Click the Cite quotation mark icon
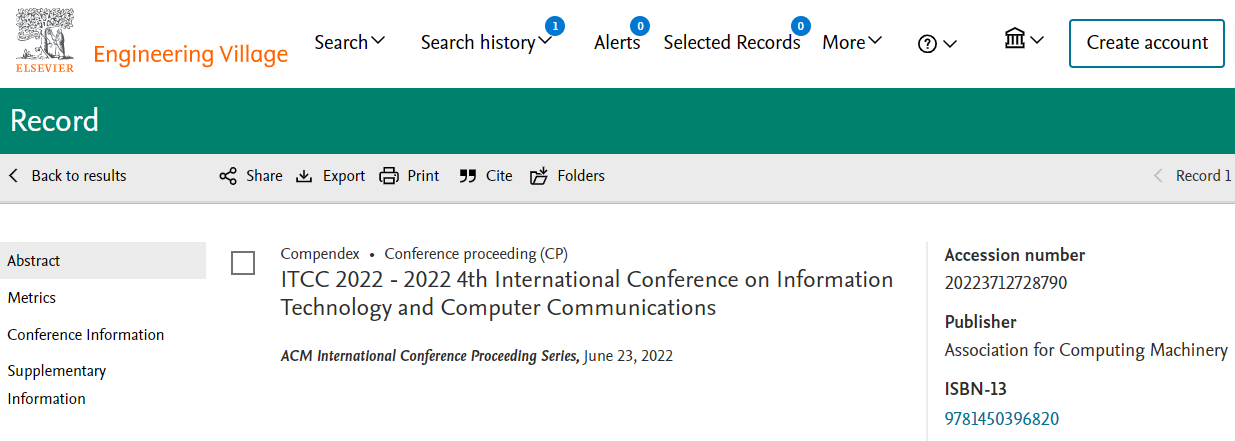Screen dimensions: 1235x441 click(x=467, y=176)
